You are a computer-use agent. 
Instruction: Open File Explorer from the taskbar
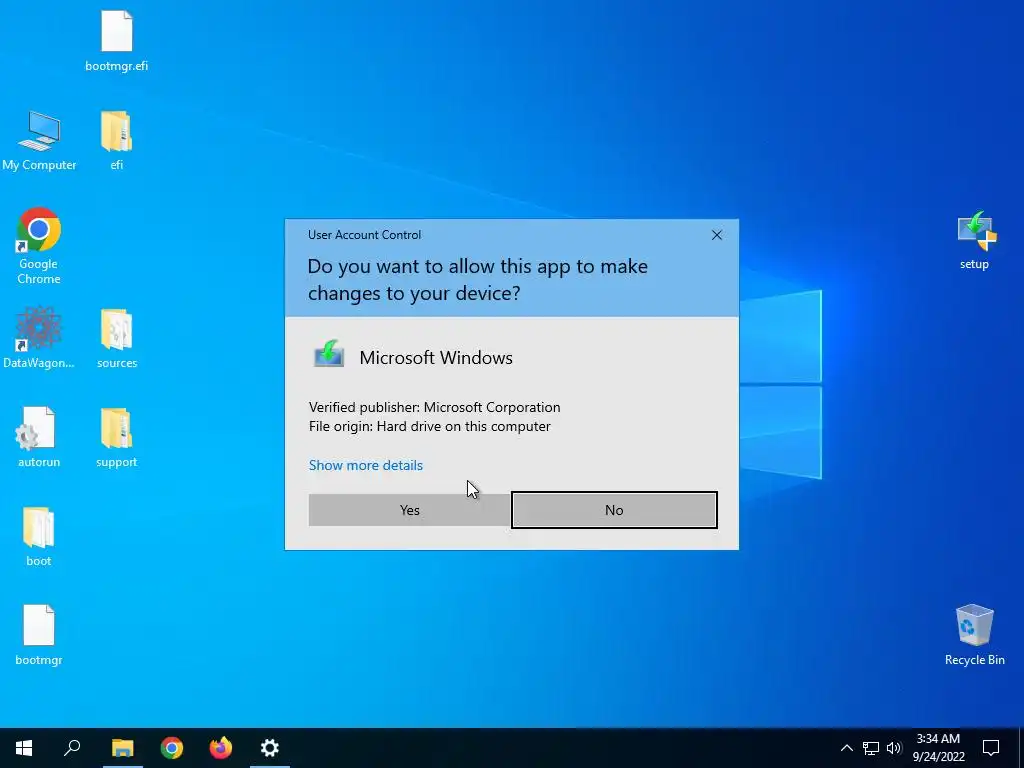click(x=122, y=748)
